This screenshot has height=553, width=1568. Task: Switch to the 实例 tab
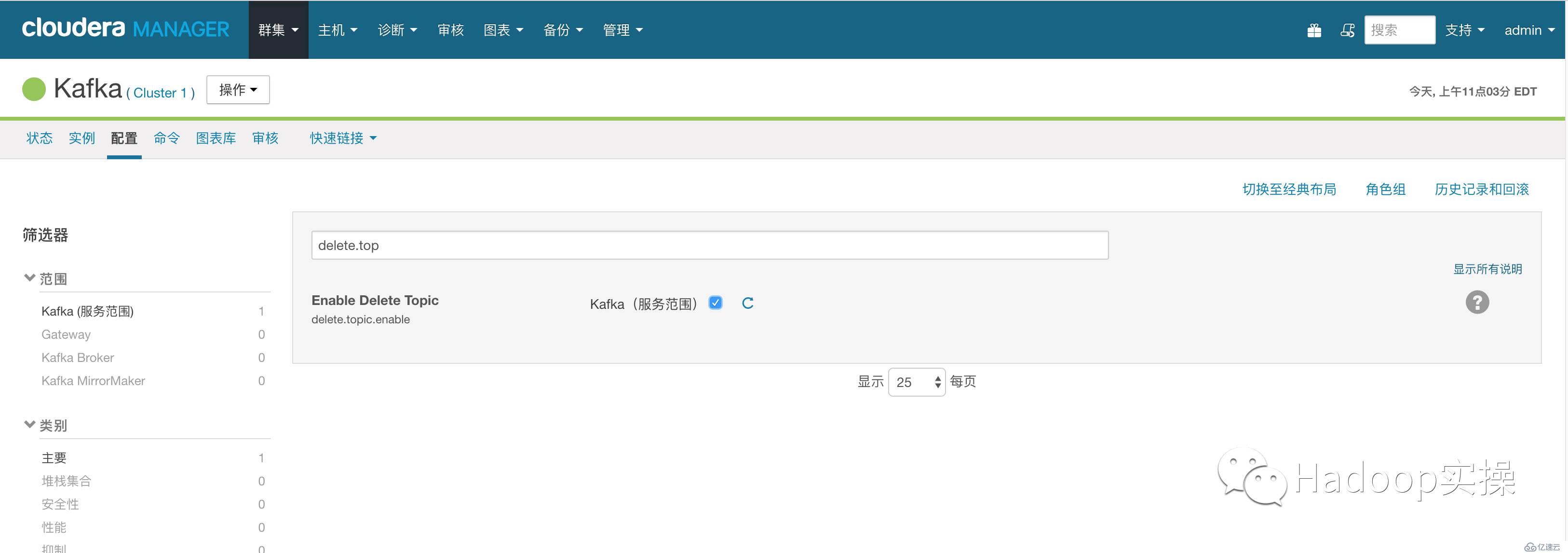81,138
